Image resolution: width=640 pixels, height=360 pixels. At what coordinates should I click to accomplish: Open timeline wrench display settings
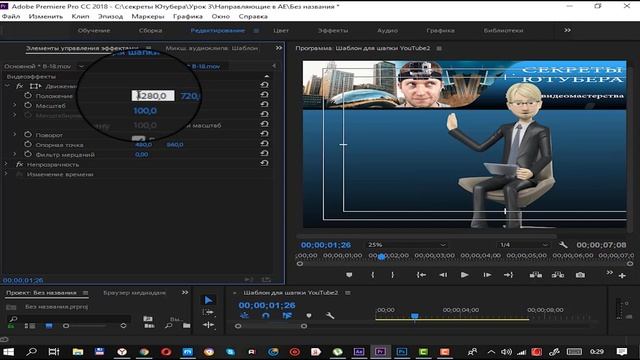point(330,316)
